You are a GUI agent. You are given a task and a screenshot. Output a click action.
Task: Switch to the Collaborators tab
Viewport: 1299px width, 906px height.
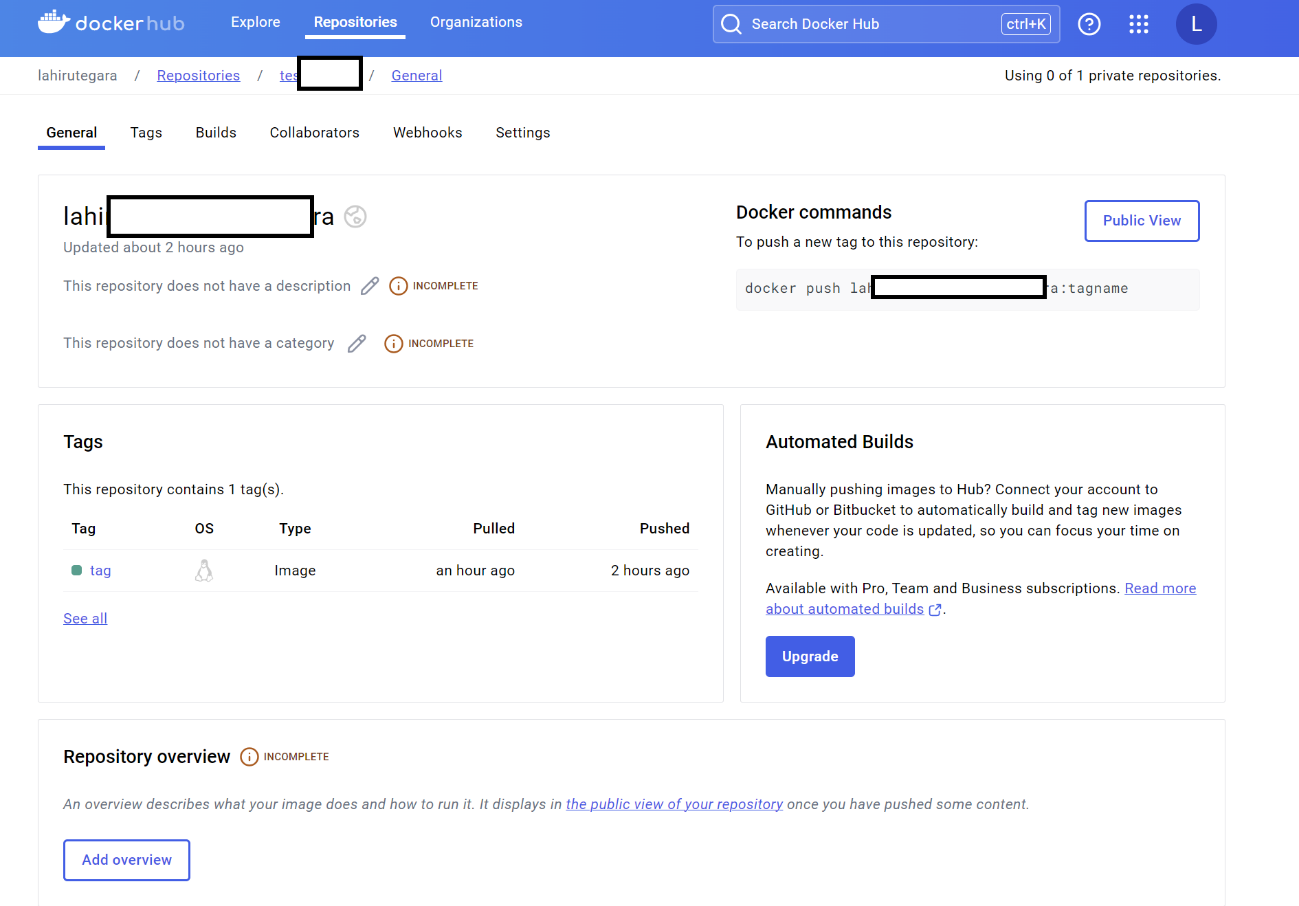tap(315, 132)
